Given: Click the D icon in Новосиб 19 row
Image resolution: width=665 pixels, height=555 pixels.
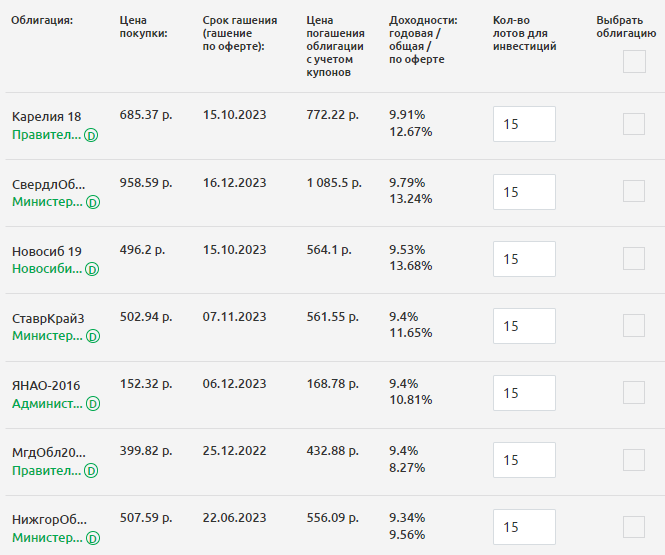Looking at the screenshot, I should [92, 269].
